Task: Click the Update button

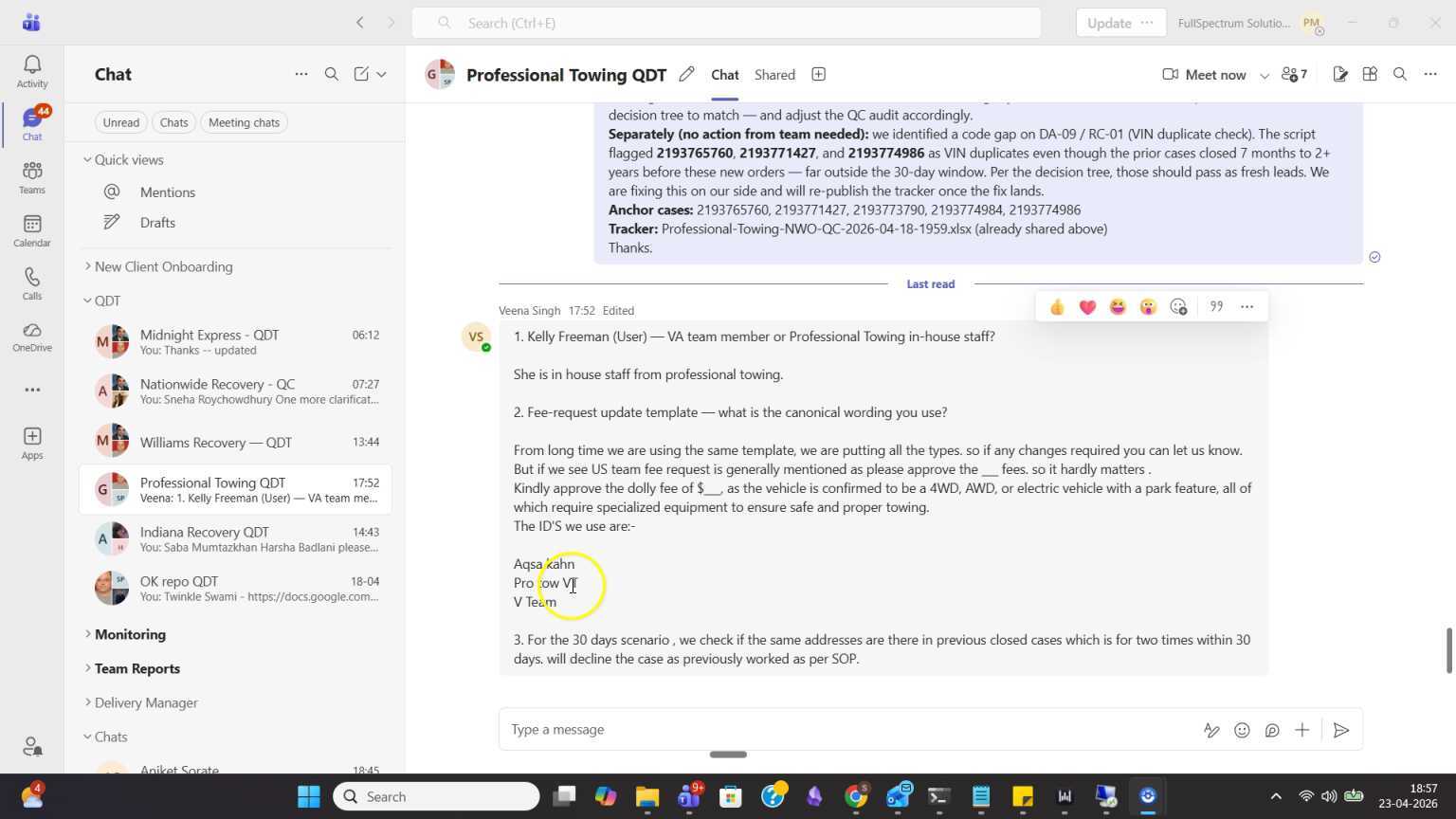Action: 1109,23
